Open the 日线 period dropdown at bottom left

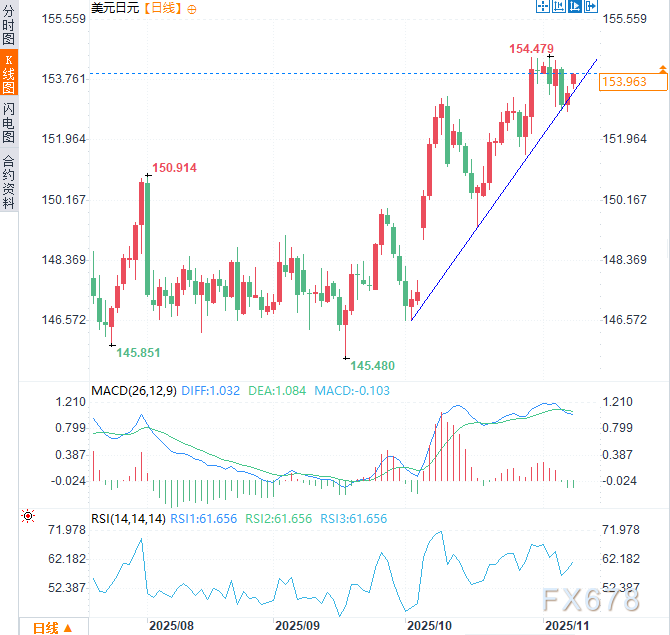click(x=52, y=627)
